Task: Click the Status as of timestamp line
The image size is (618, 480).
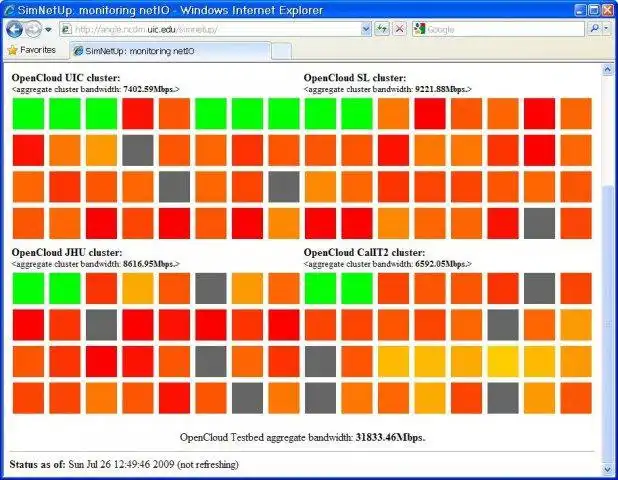Action: 124,464
